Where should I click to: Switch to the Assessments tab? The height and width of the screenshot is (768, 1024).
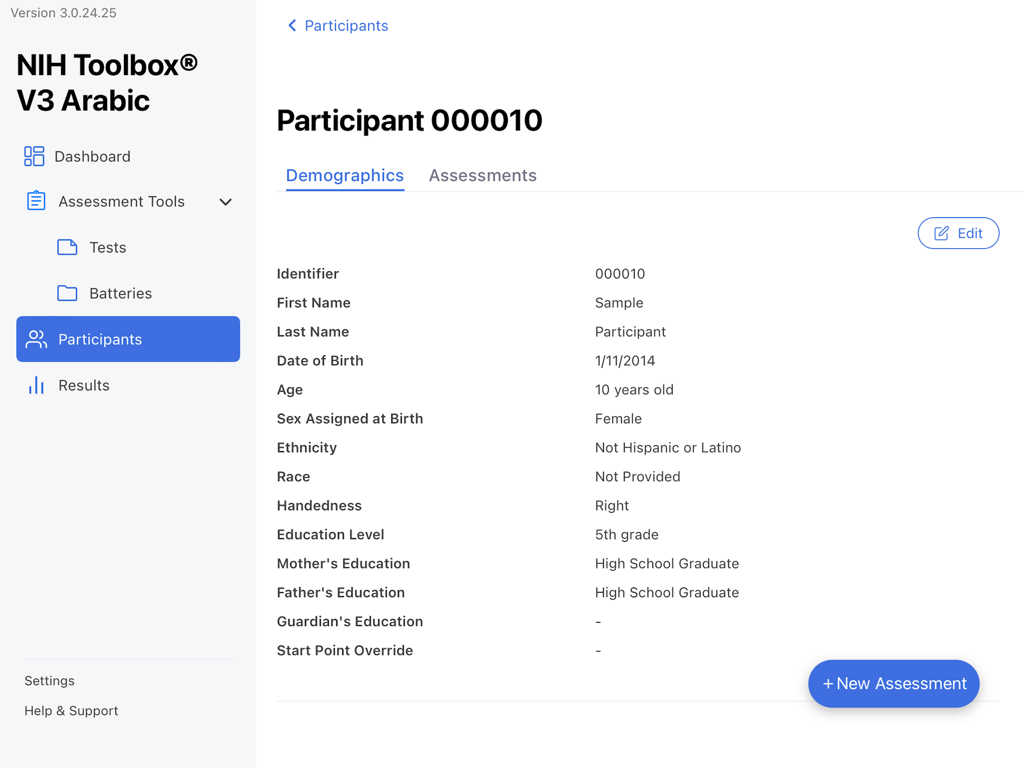tap(483, 175)
